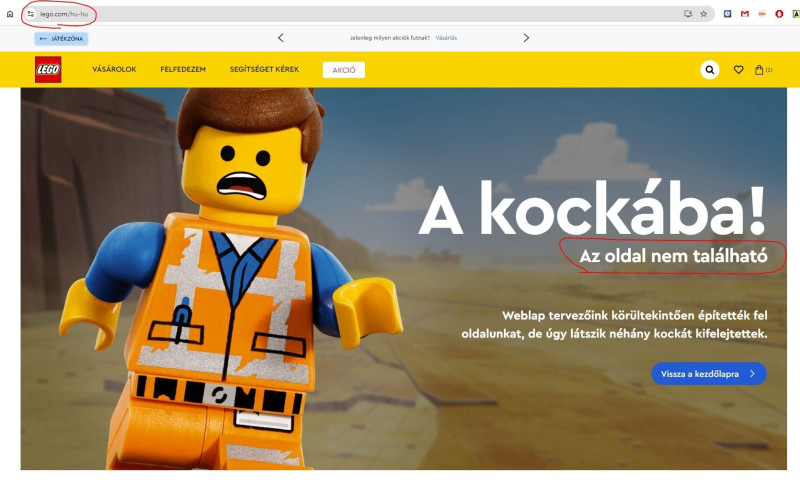Click the LEGO logo
800x485 pixels.
click(x=48, y=69)
